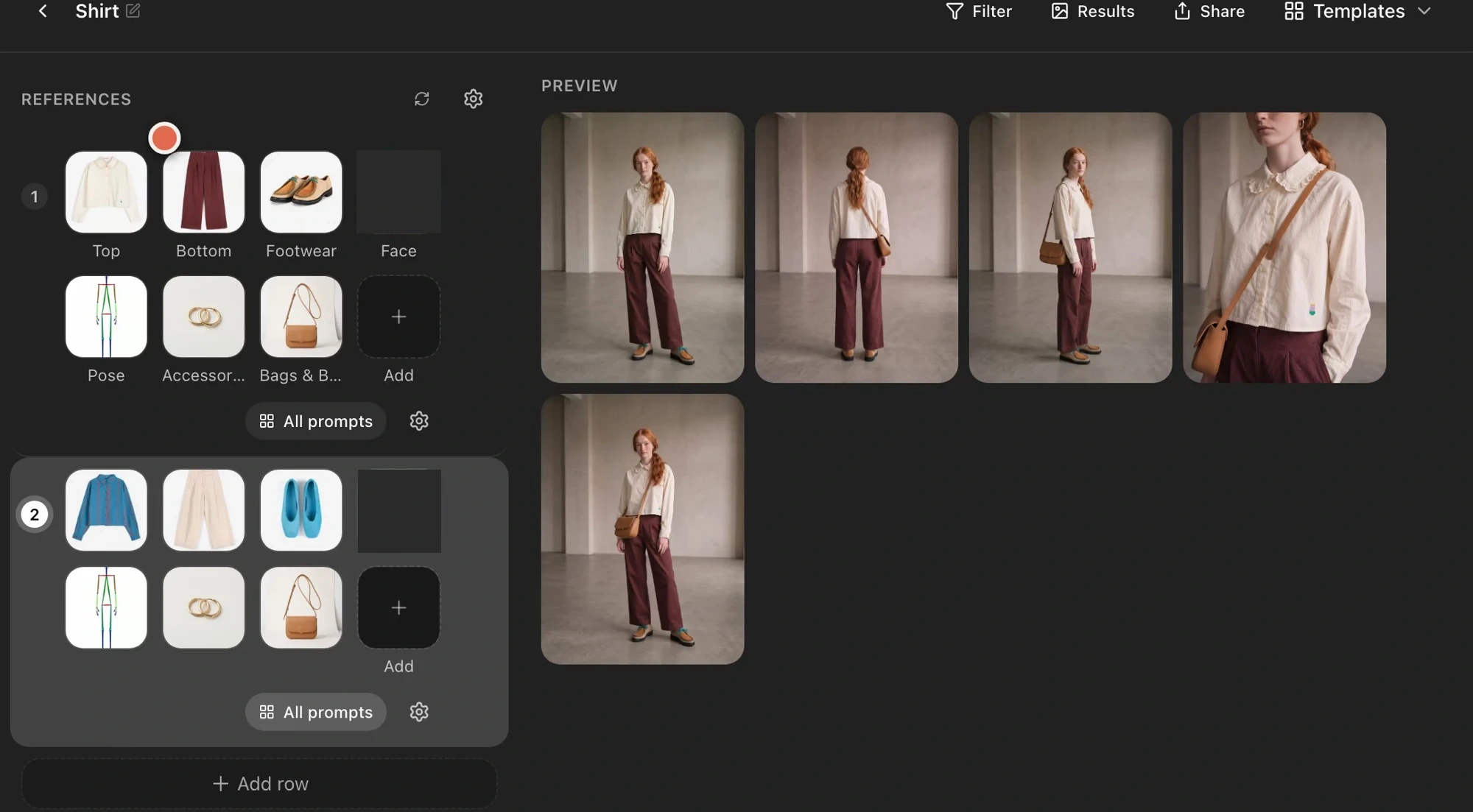
Task: Select the gold rings reference in row 2
Action: pyautogui.click(x=204, y=608)
